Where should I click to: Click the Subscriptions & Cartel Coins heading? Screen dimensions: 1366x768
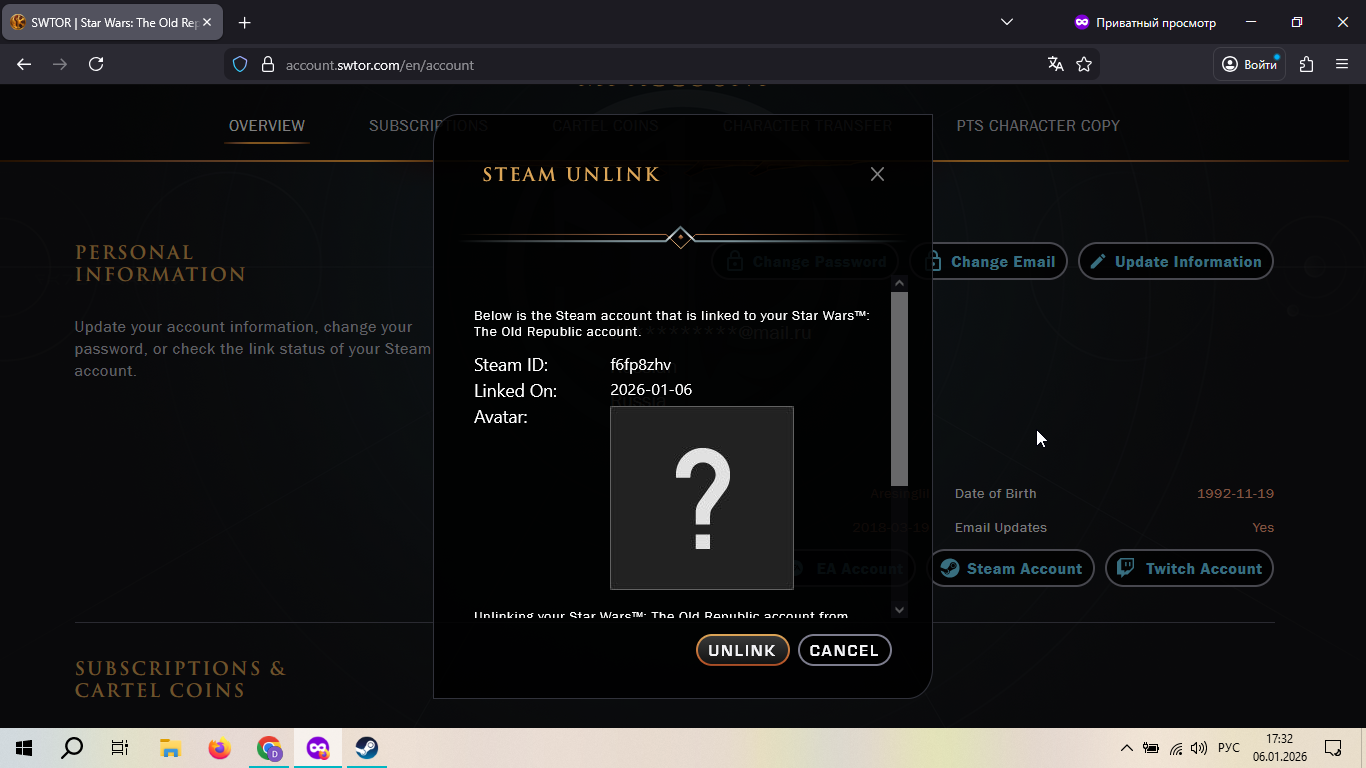(x=180, y=679)
